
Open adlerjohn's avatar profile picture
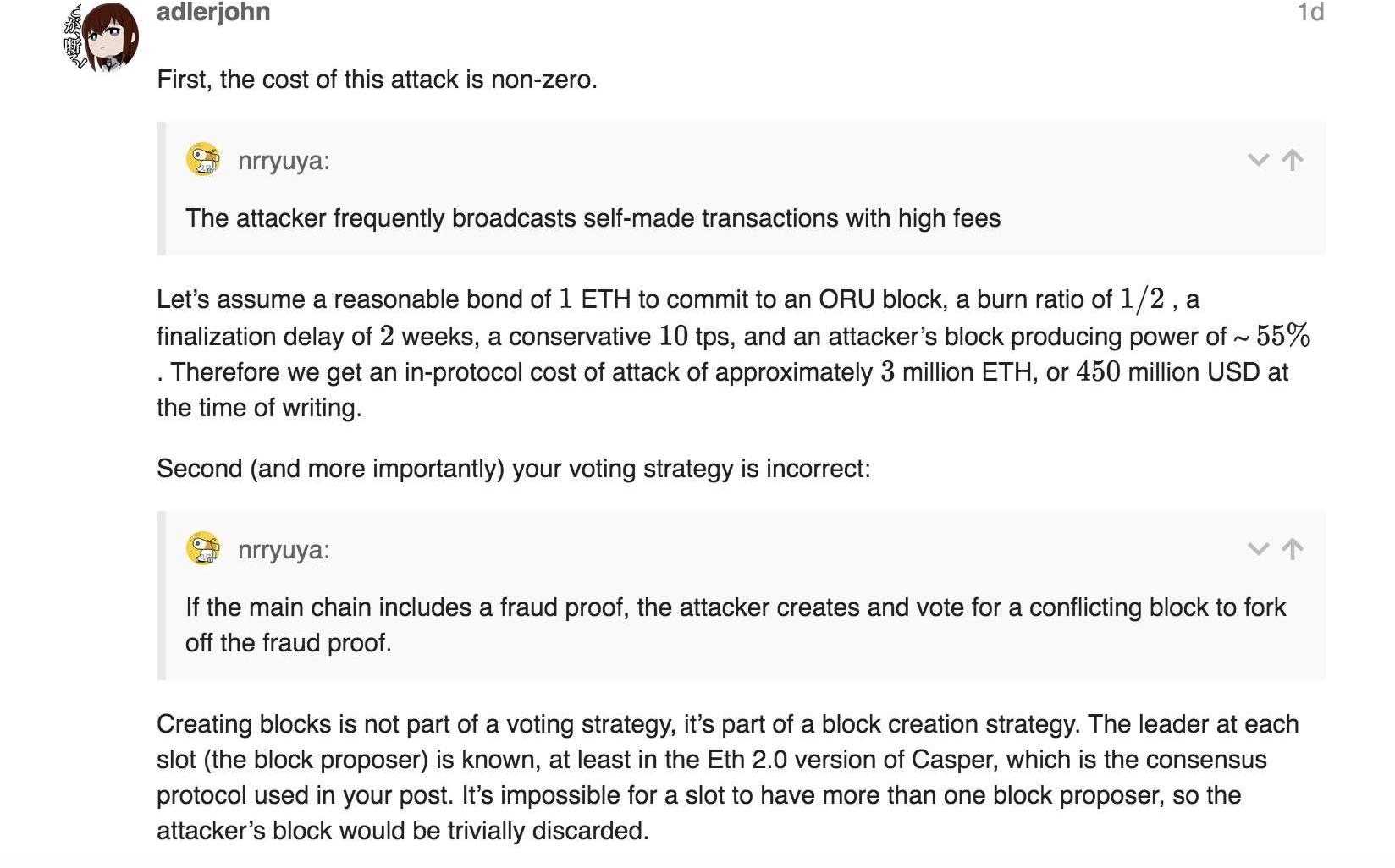(x=102, y=37)
